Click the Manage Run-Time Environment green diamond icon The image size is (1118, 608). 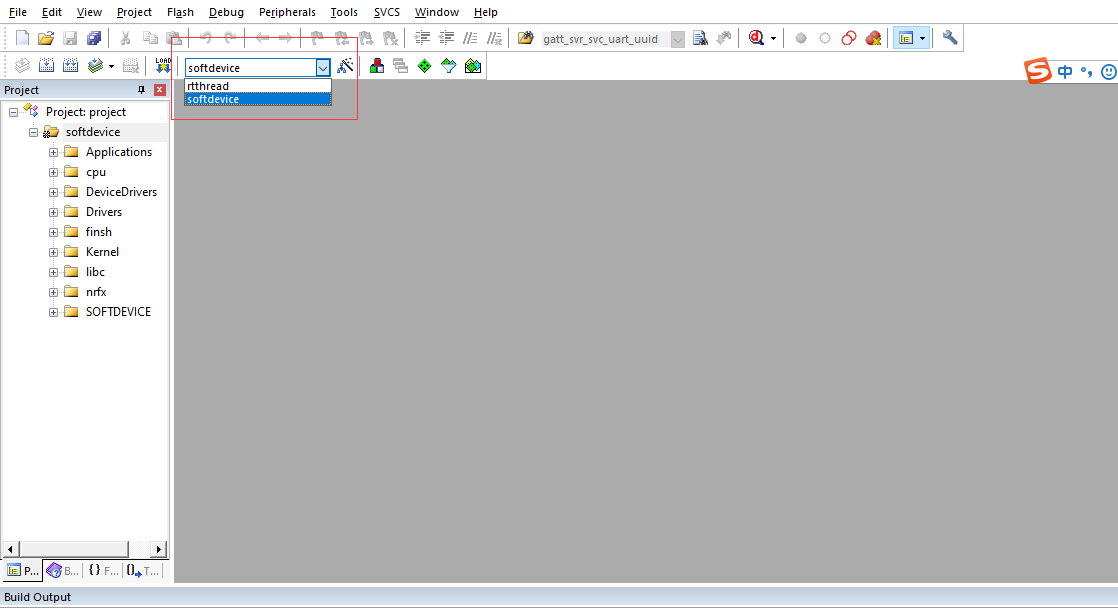(425, 66)
